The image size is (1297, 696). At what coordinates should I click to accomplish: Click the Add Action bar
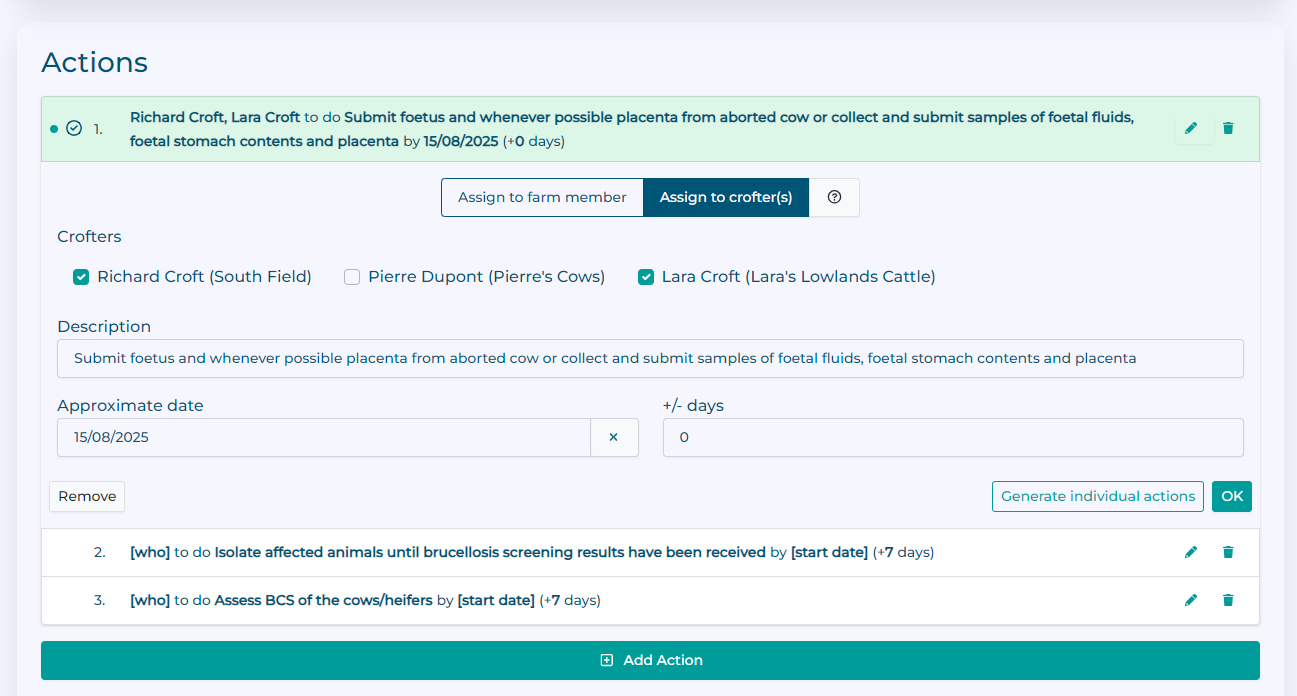[x=650, y=660]
